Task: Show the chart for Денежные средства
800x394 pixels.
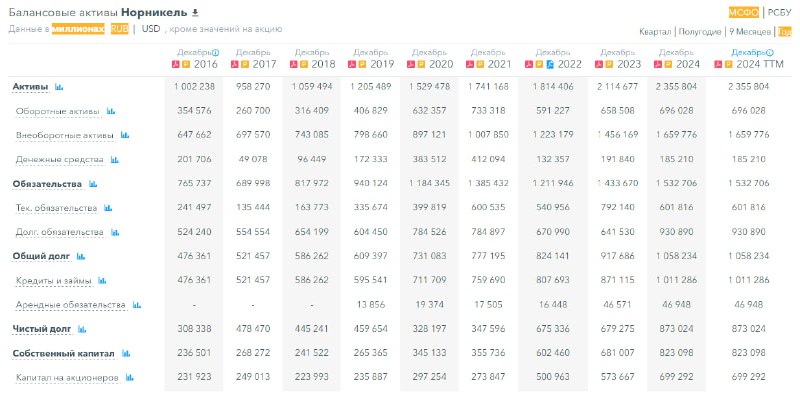Action: [x=114, y=160]
